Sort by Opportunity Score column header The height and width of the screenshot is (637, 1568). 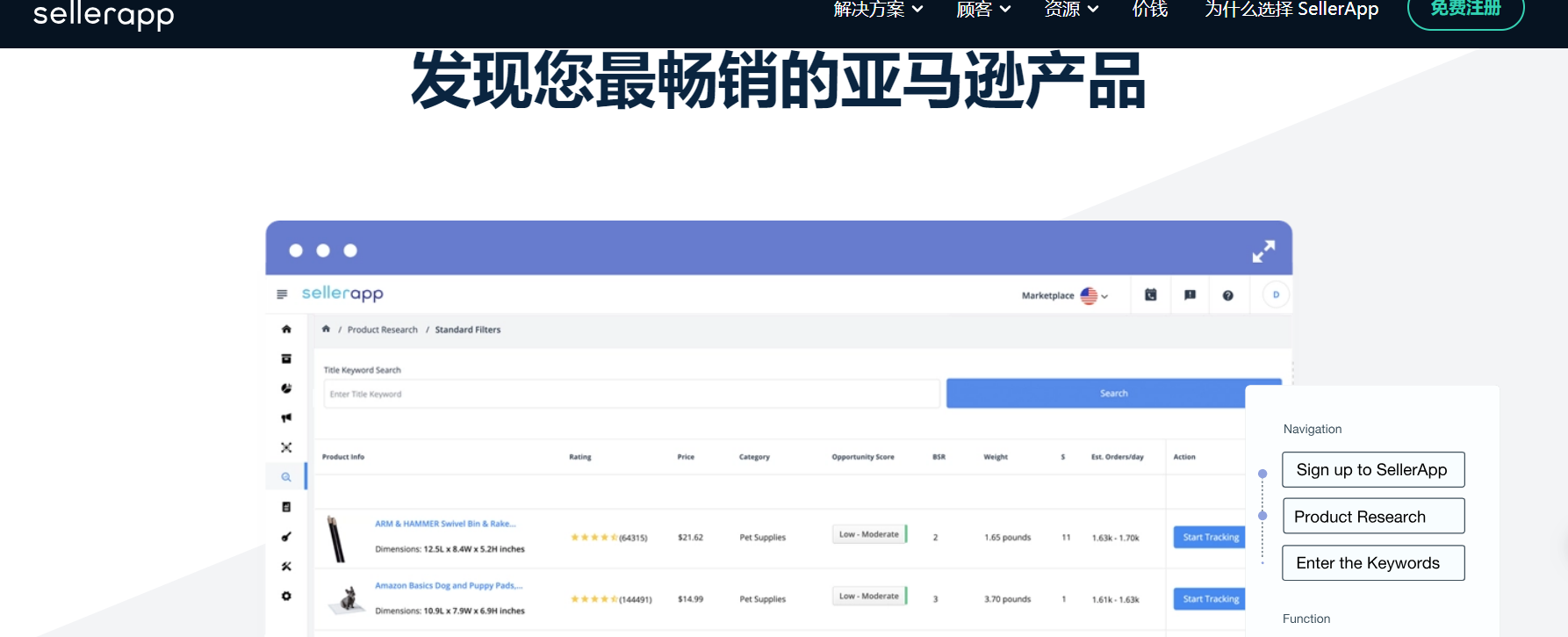pyautogui.click(x=863, y=457)
